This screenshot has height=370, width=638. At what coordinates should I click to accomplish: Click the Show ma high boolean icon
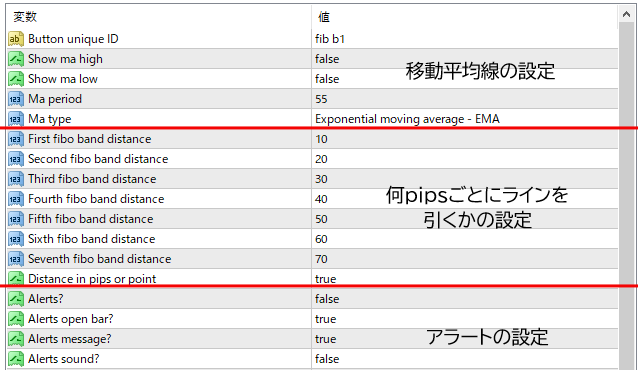click(15, 59)
